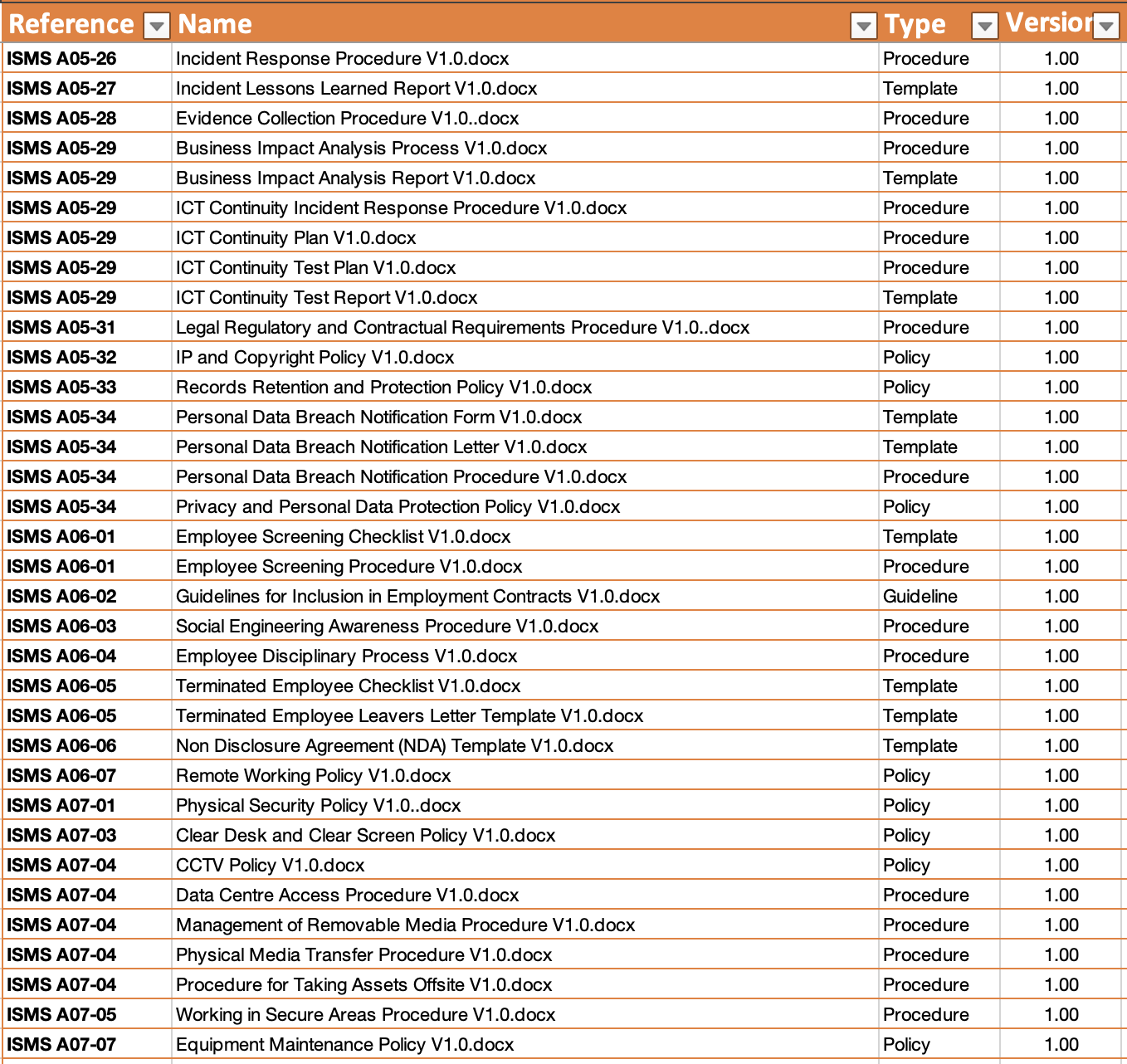This screenshot has width=1127, height=1064.
Task: Select cell ISMS A07-07
Action: pyautogui.click(x=87, y=1045)
